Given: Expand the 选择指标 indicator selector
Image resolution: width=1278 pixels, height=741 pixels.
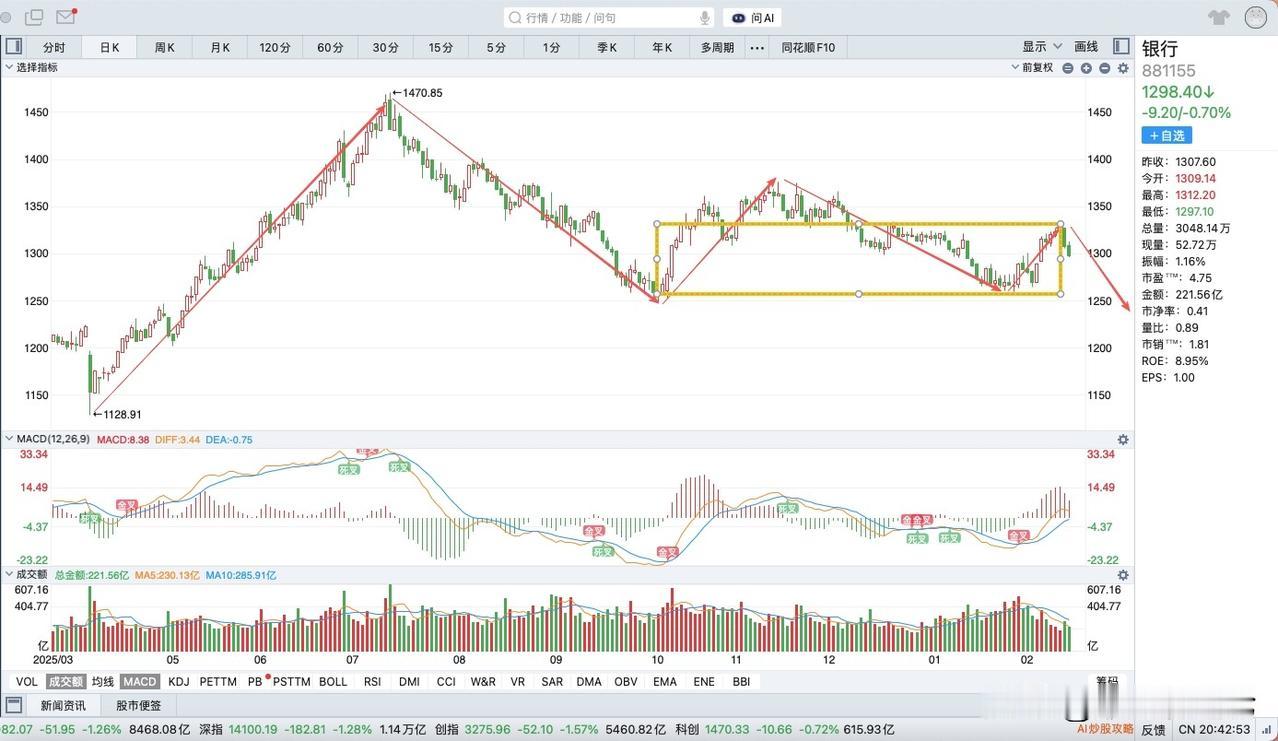Looking at the screenshot, I should tap(31, 67).
